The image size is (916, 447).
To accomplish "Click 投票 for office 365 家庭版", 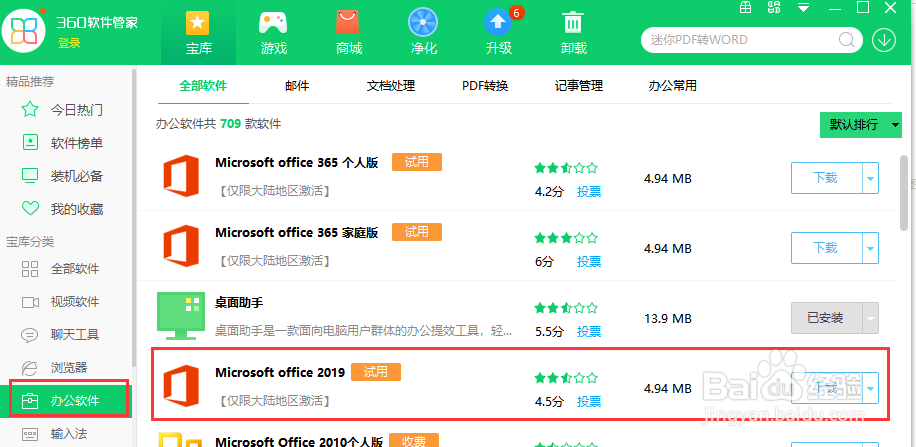I will (x=589, y=262).
